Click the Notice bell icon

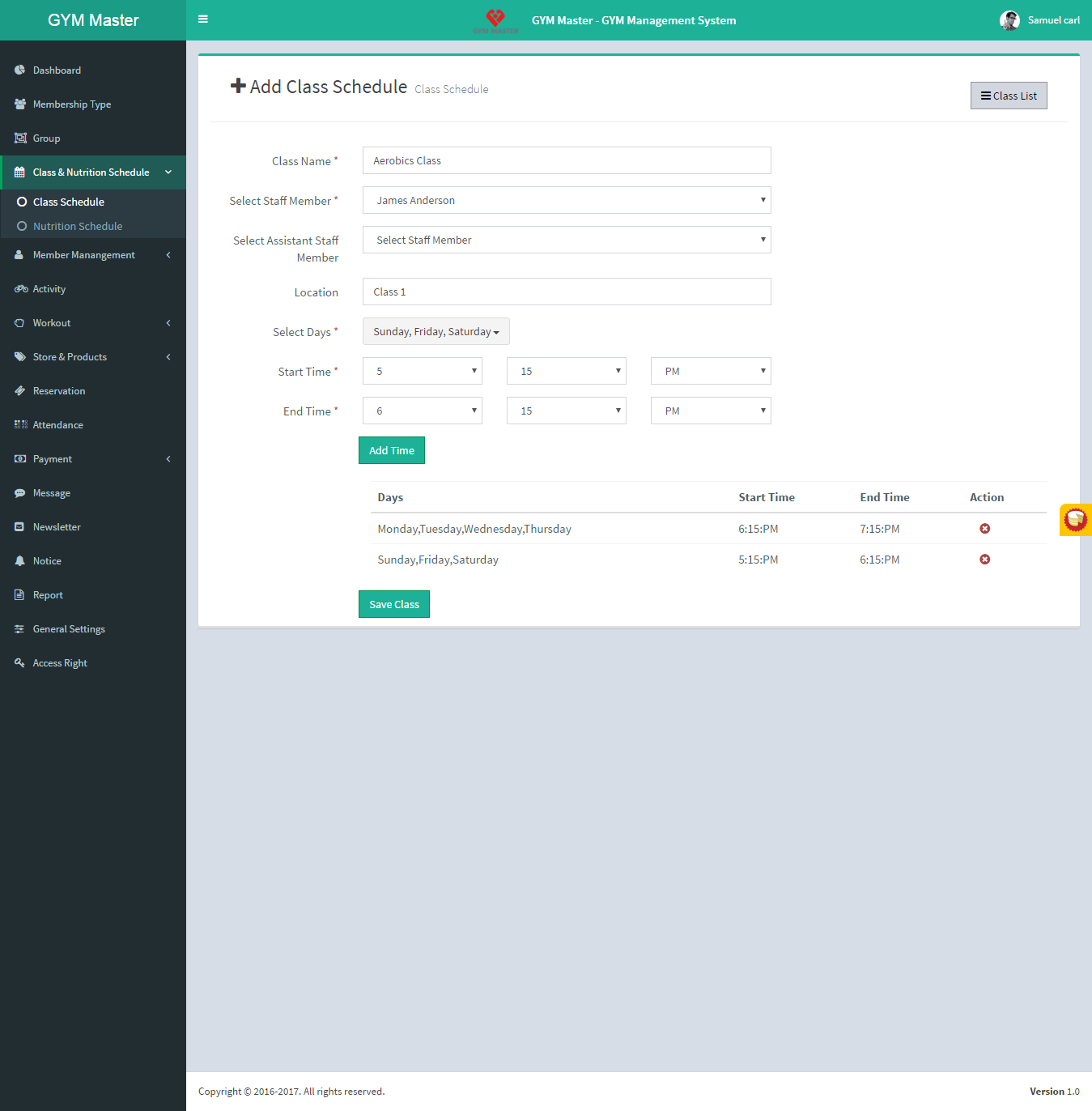19,561
